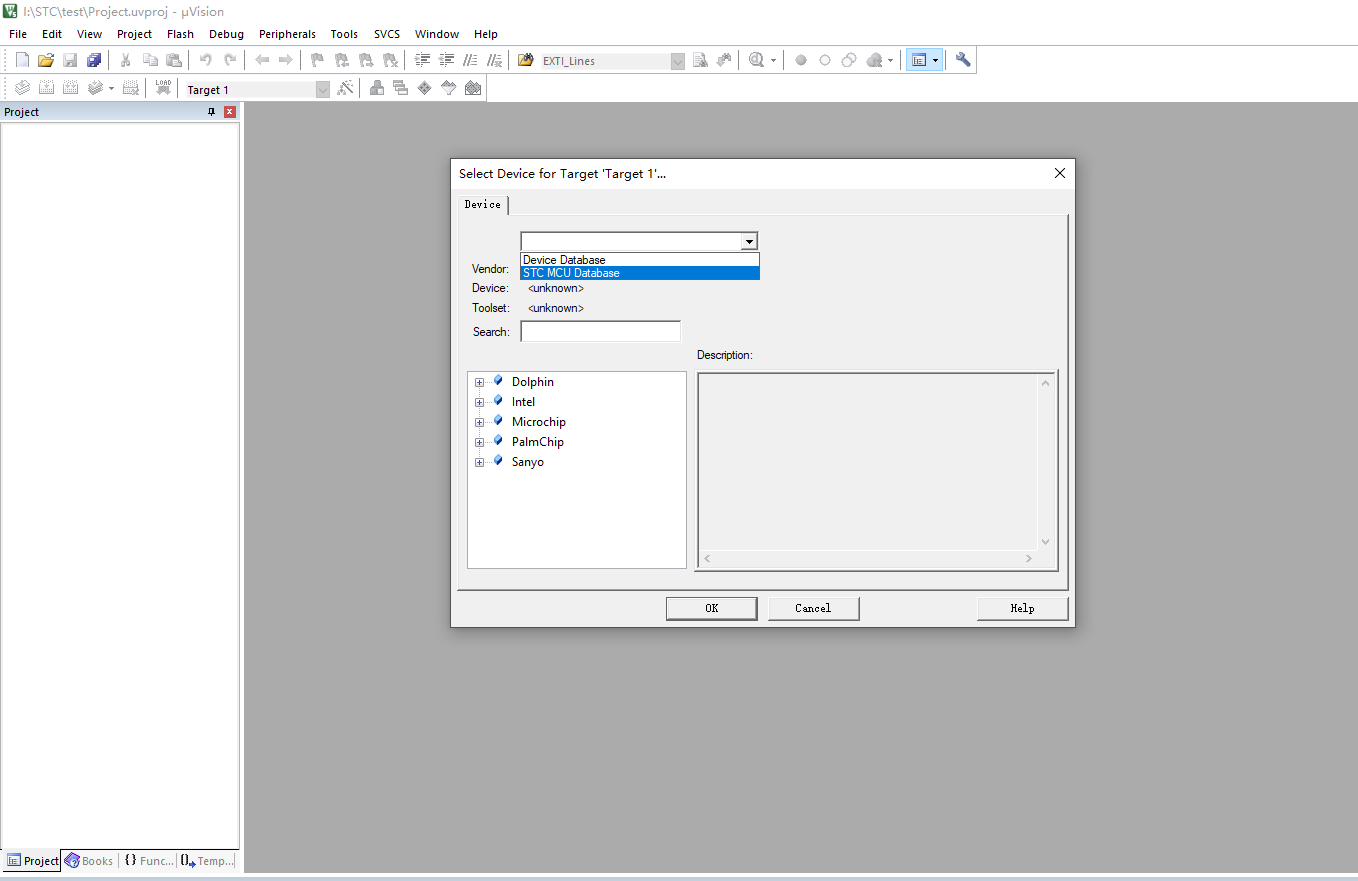The image size is (1358, 881).
Task: Click Help in Select Device dialog
Action: coord(1022,608)
